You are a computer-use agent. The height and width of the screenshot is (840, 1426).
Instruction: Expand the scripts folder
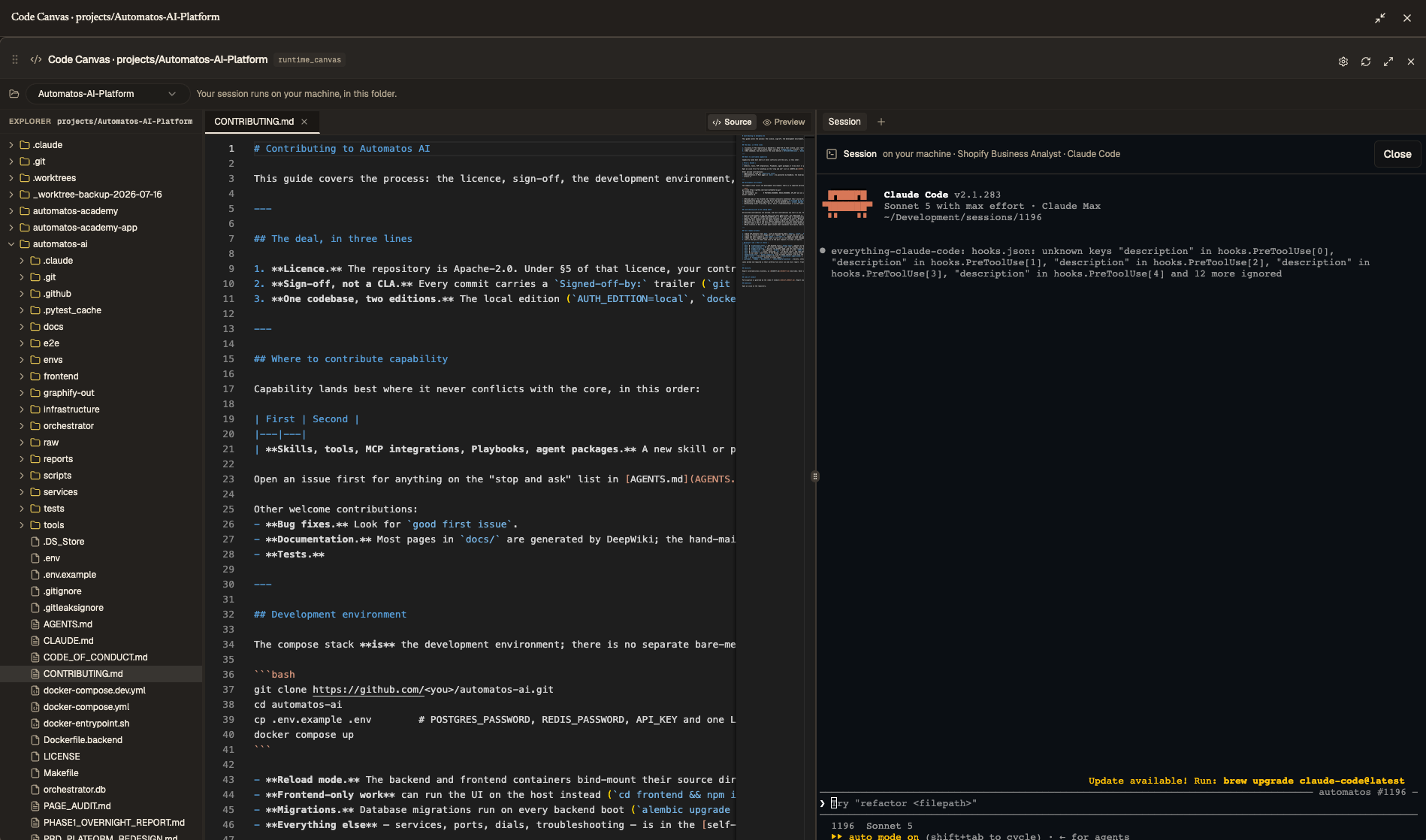point(101,476)
